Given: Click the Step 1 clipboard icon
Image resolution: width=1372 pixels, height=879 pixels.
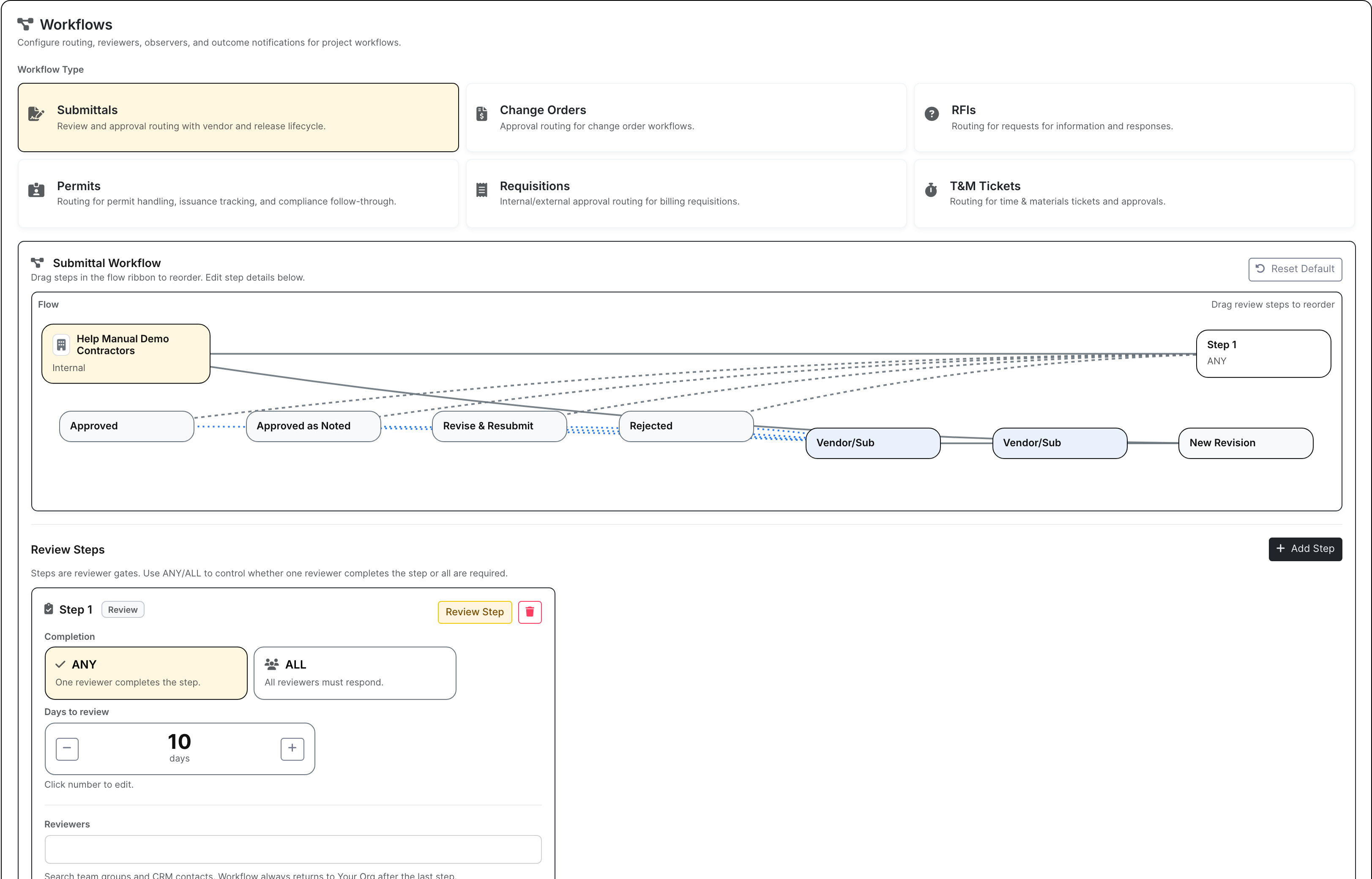Looking at the screenshot, I should click(x=49, y=609).
